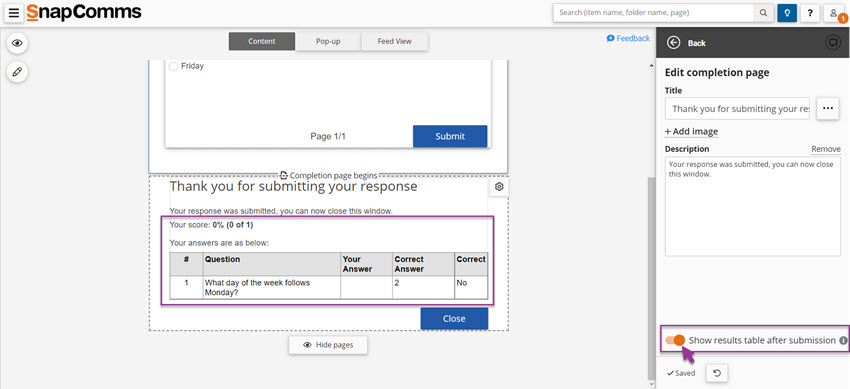This screenshot has width=850, height=389.
Task: Switch to the Feed View tab
Action: tap(395, 41)
